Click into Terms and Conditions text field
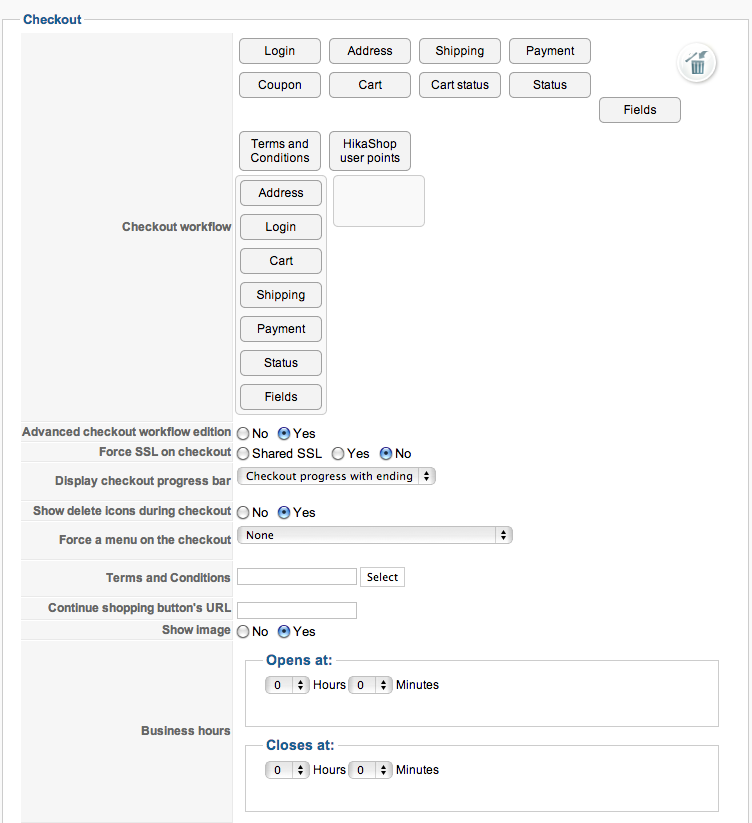The width and height of the screenshot is (752, 823). pos(297,577)
